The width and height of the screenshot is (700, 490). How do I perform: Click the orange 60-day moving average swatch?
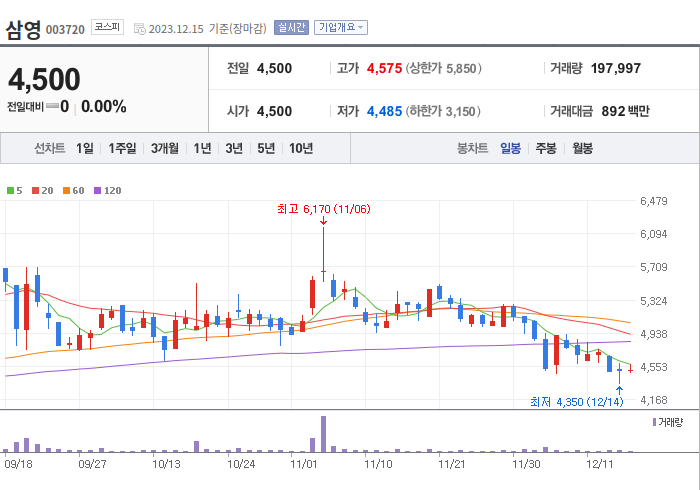(67, 191)
